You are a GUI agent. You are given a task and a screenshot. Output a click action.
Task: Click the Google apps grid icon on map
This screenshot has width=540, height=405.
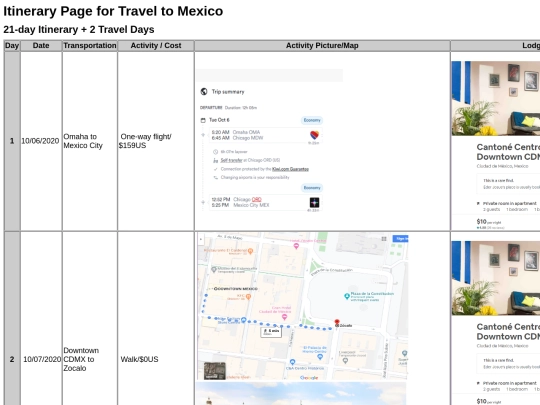(384, 239)
